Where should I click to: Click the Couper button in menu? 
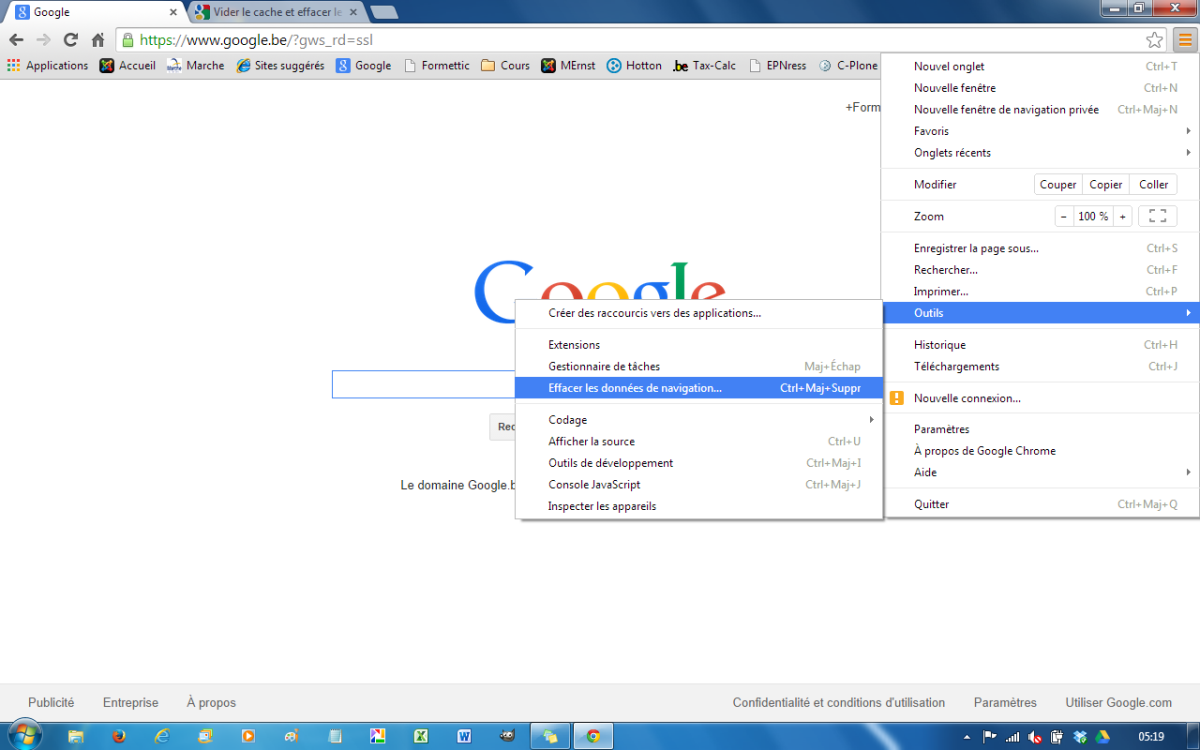[x=1058, y=184]
